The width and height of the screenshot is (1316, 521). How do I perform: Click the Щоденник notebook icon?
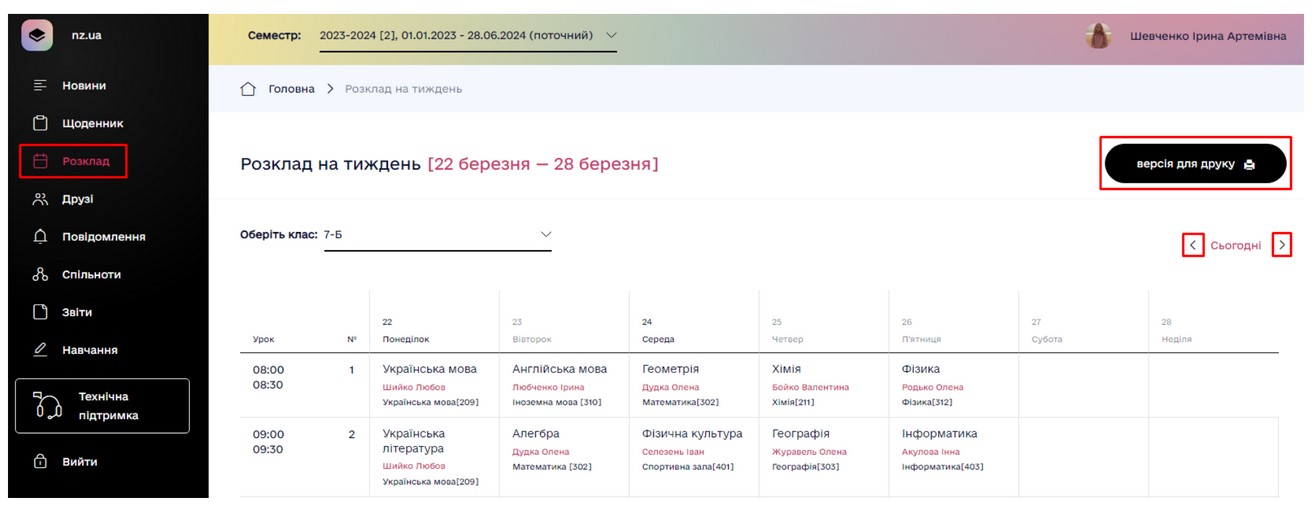click(40, 124)
